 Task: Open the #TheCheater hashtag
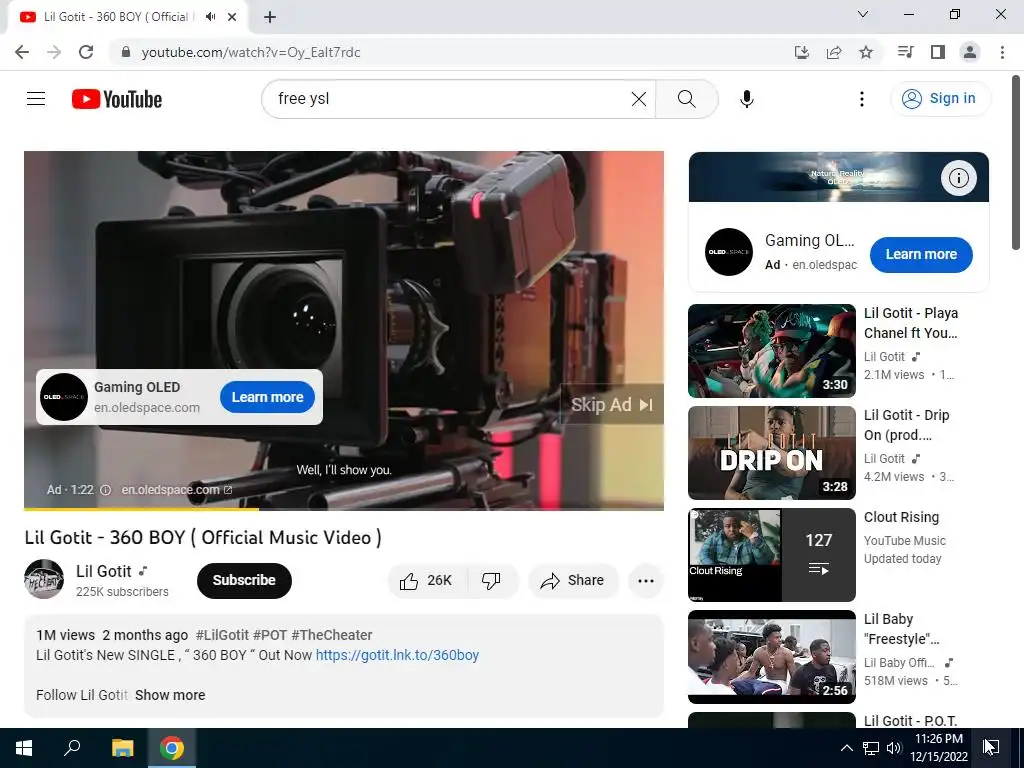(332, 635)
